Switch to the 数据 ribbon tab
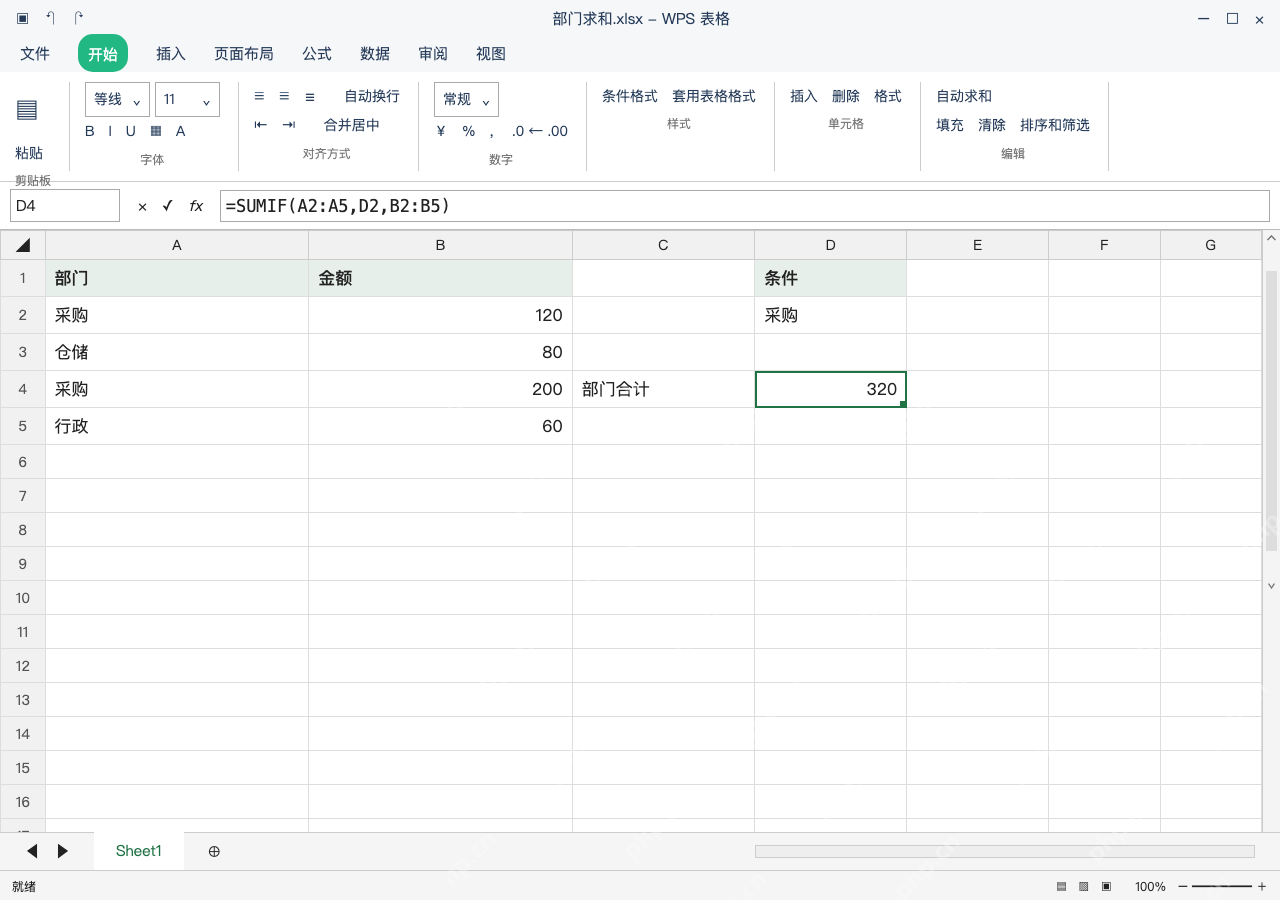 click(375, 54)
